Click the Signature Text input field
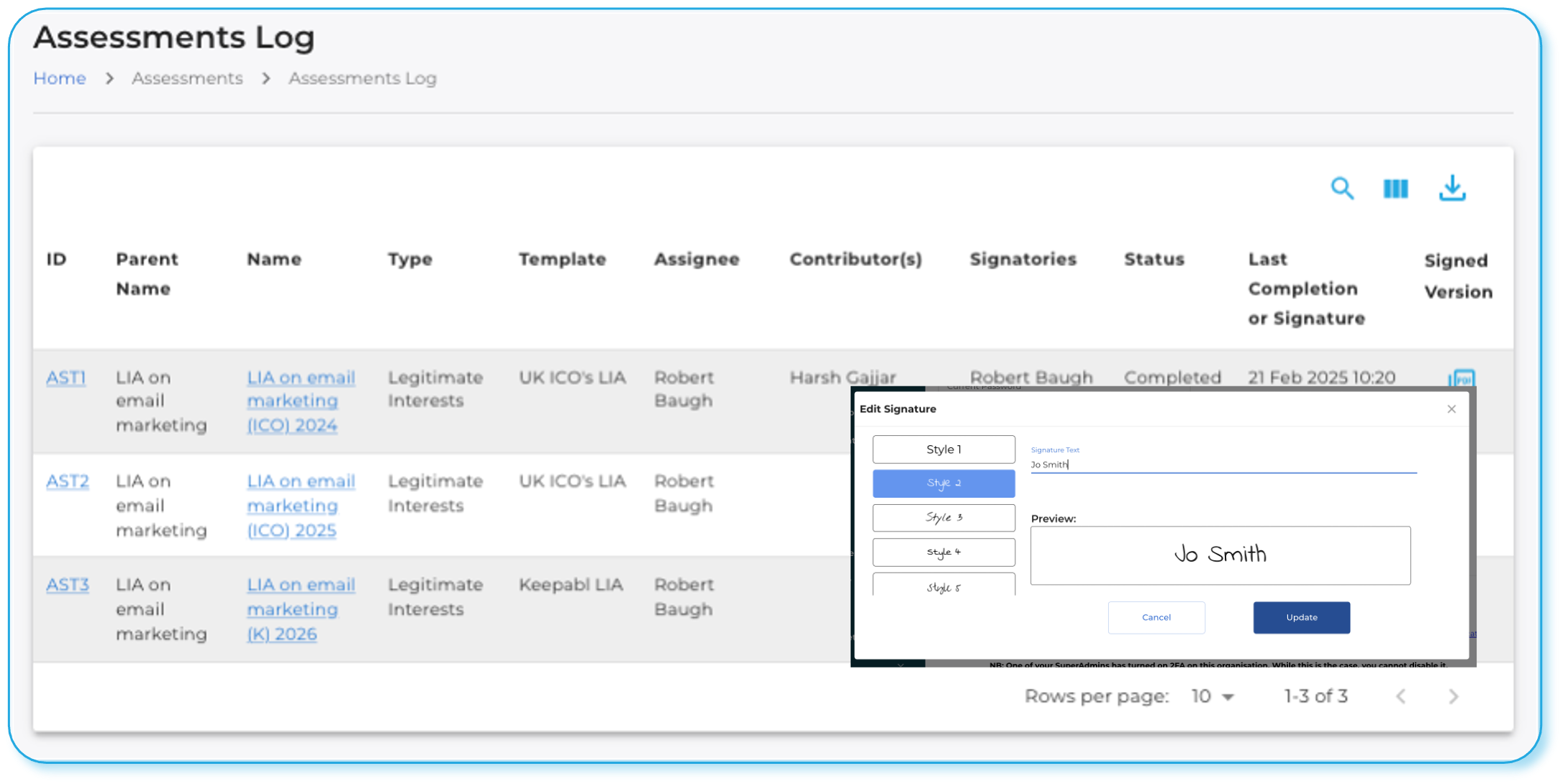 (1221, 464)
